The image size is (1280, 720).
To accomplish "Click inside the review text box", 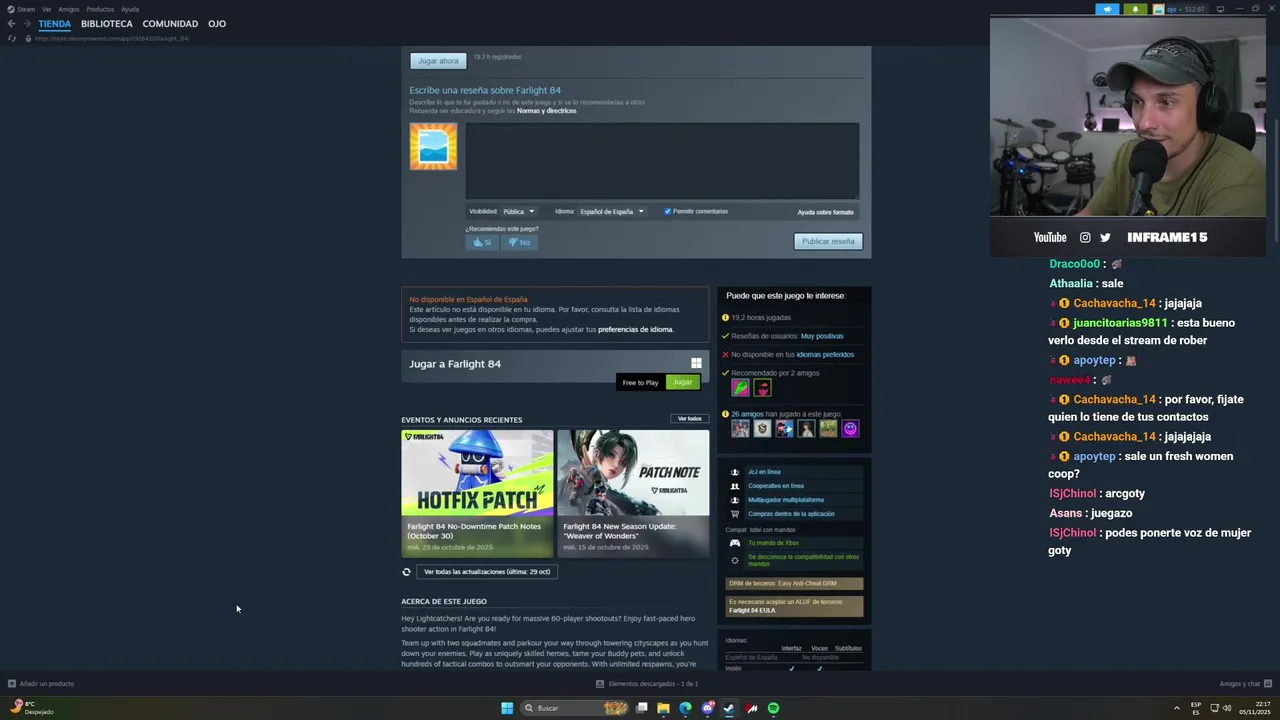I will pos(662,161).
